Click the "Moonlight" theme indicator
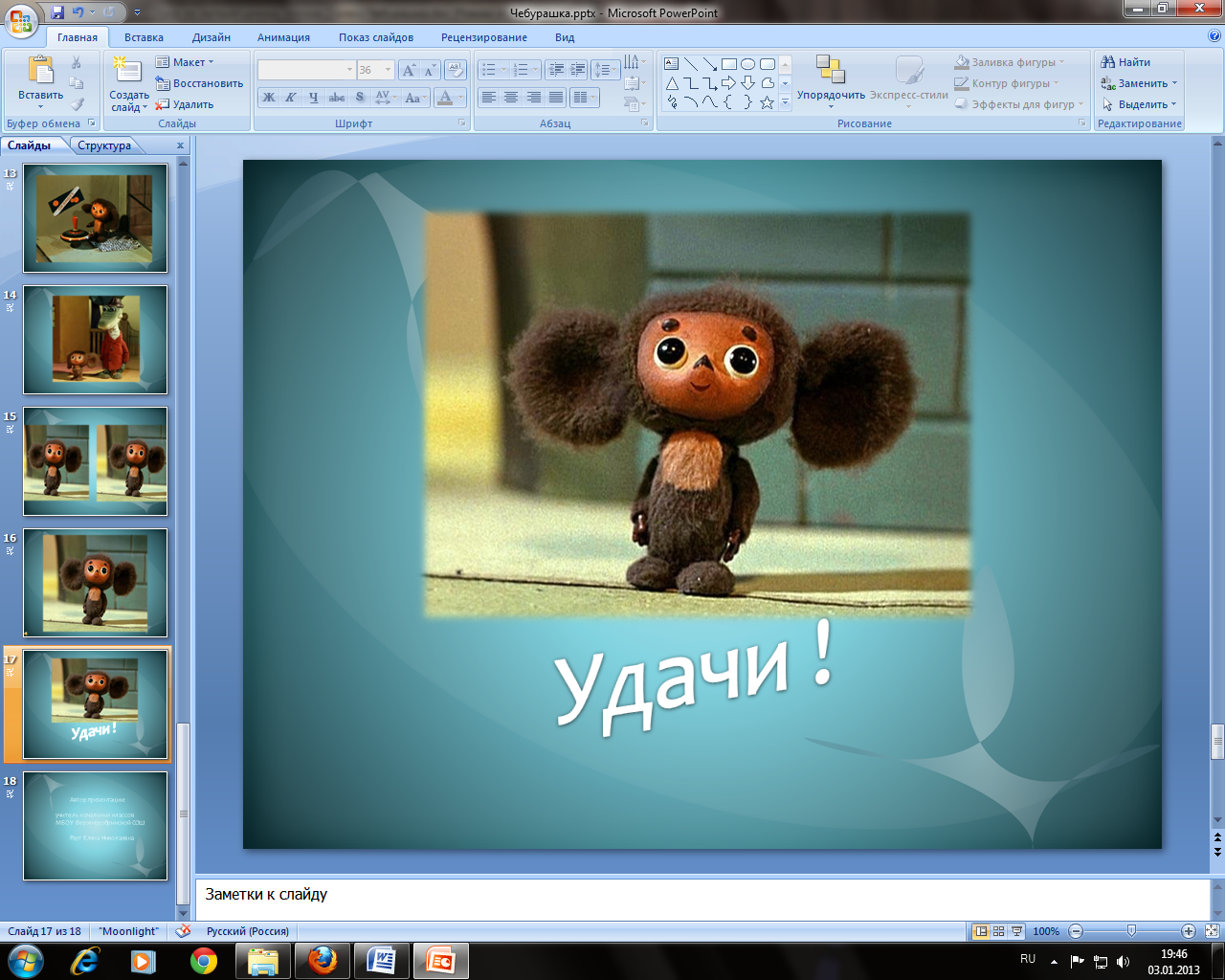The width and height of the screenshot is (1225, 980). coord(129,931)
